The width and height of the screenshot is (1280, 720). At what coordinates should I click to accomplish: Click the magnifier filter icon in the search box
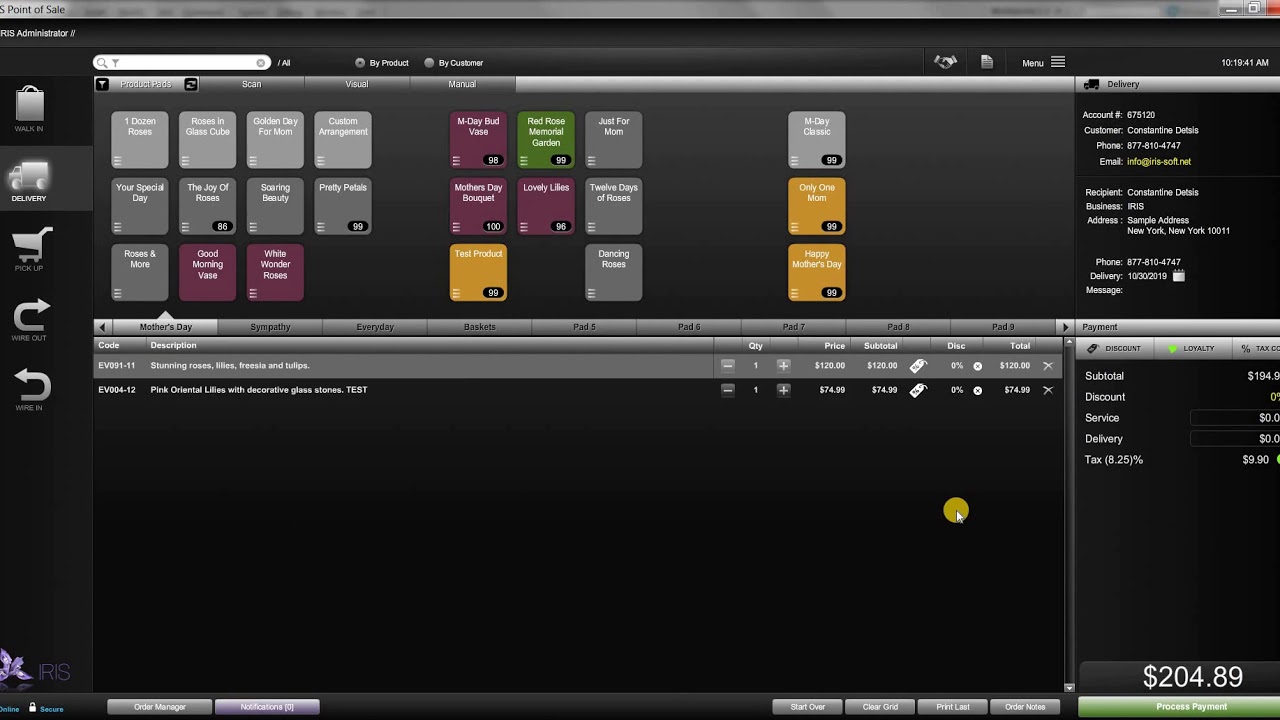107,63
